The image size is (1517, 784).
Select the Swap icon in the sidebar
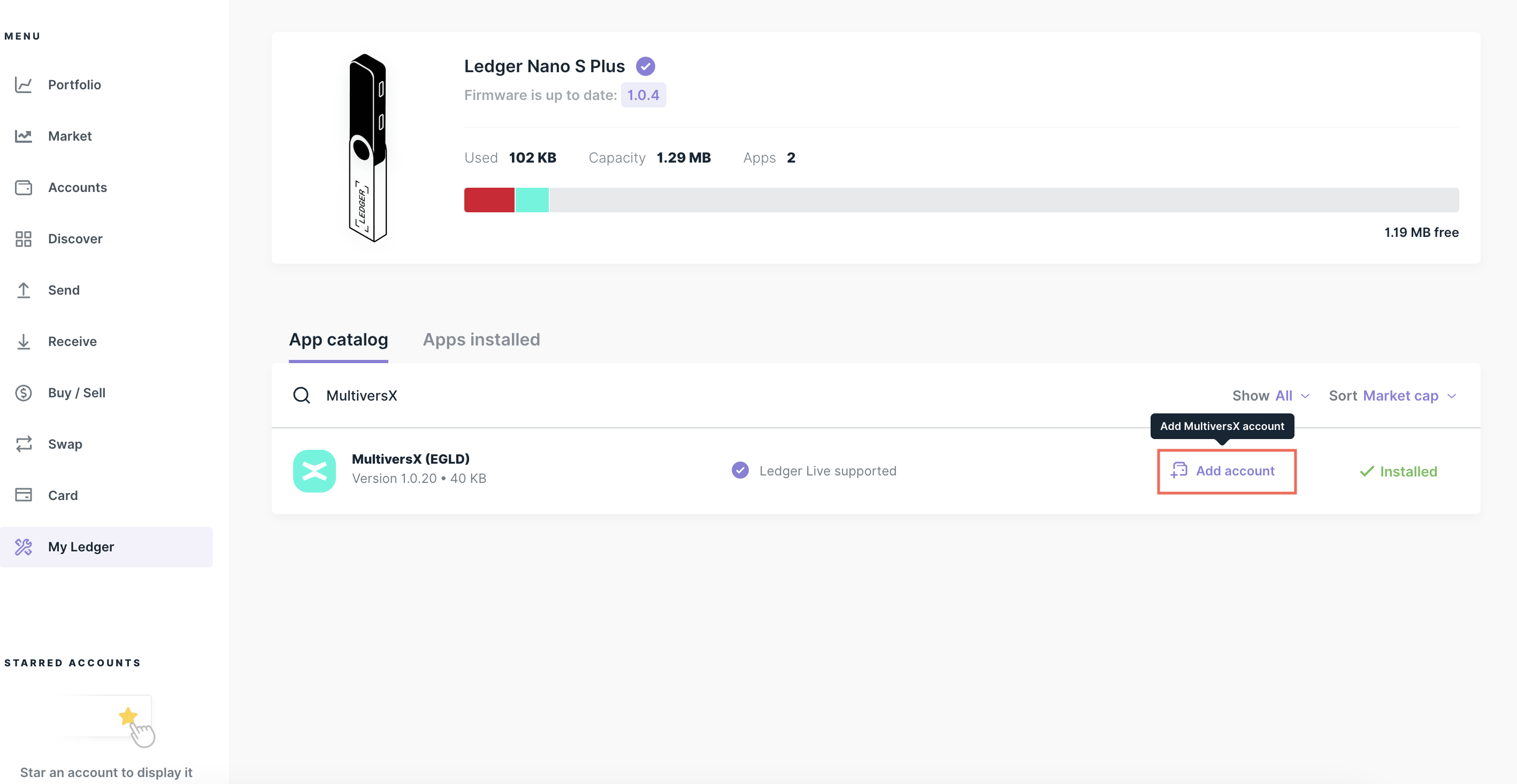[24, 444]
